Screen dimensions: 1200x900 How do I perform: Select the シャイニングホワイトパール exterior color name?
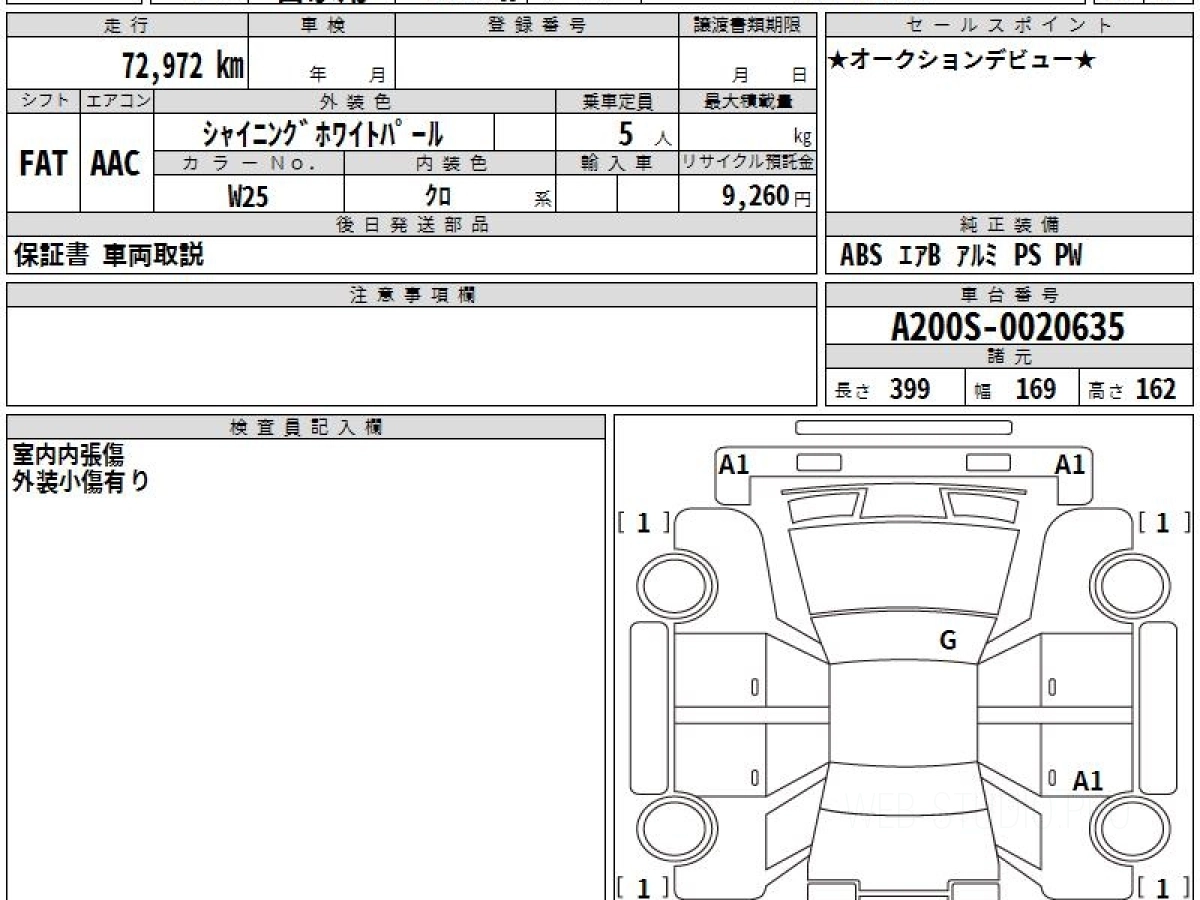click(x=322, y=133)
